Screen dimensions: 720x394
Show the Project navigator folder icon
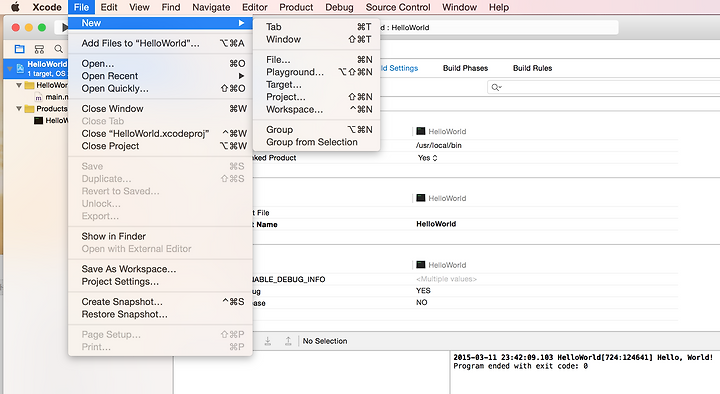[x=19, y=49]
